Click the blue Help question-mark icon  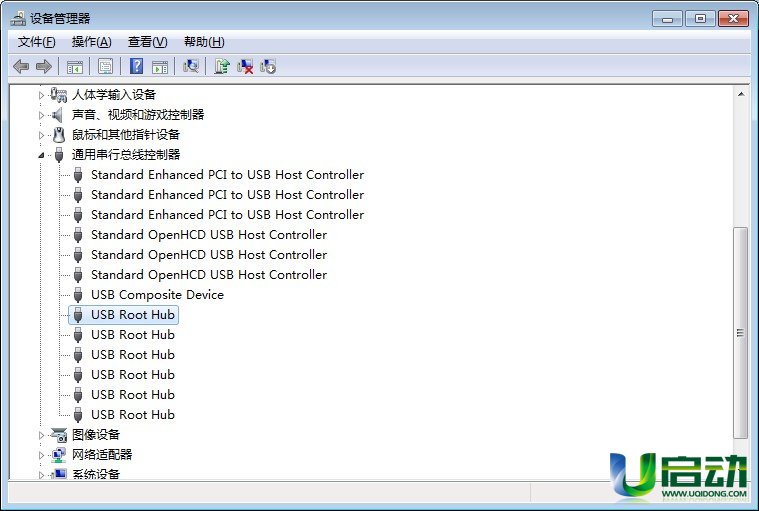click(137, 66)
